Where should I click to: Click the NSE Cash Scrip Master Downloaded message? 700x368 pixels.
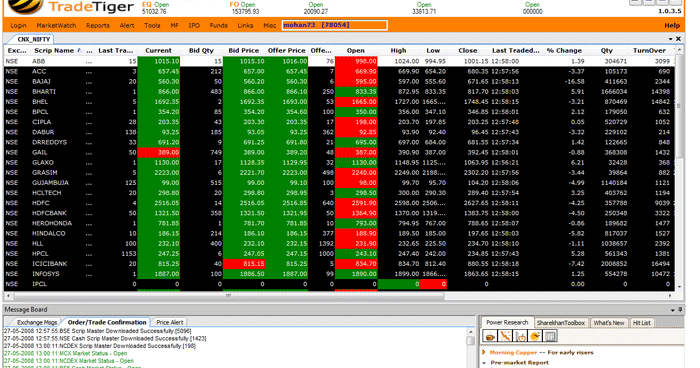[x=105, y=339]
